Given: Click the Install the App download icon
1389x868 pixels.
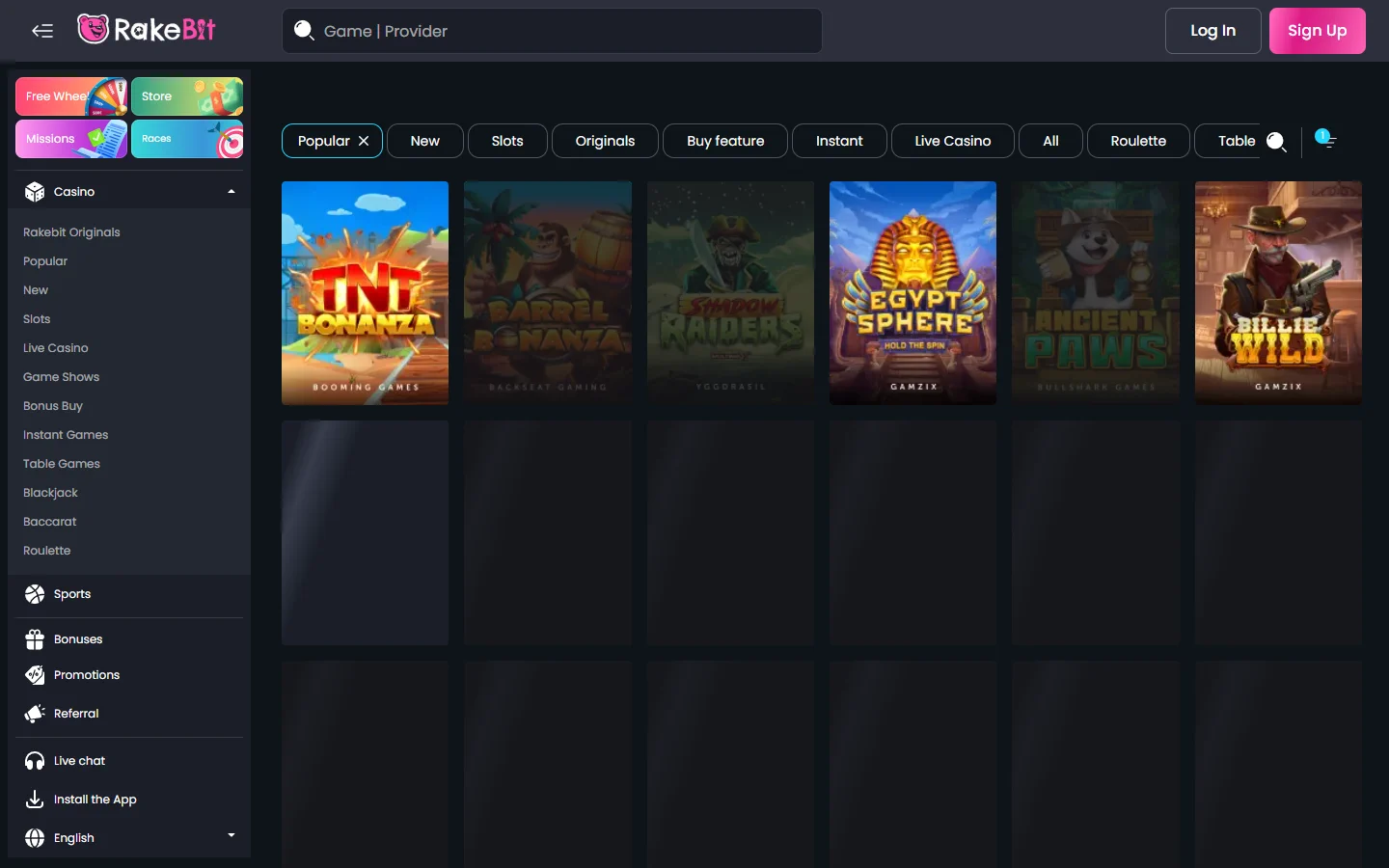Looking at the screenshot, I should click(x=35, y=800).
